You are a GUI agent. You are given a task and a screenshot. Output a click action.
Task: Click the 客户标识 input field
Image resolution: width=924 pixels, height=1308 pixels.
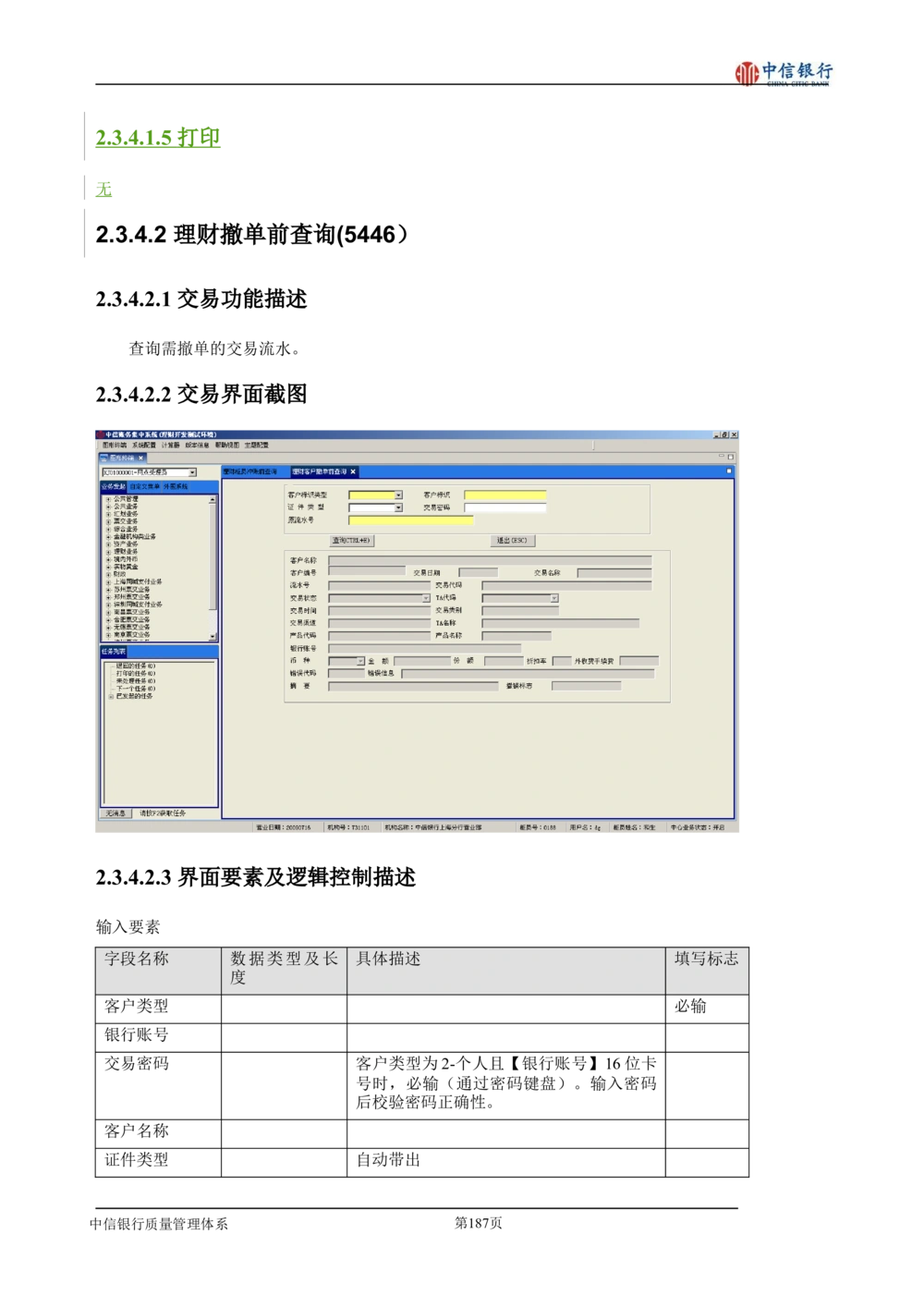pyautogui.click(x=505, y=495)
